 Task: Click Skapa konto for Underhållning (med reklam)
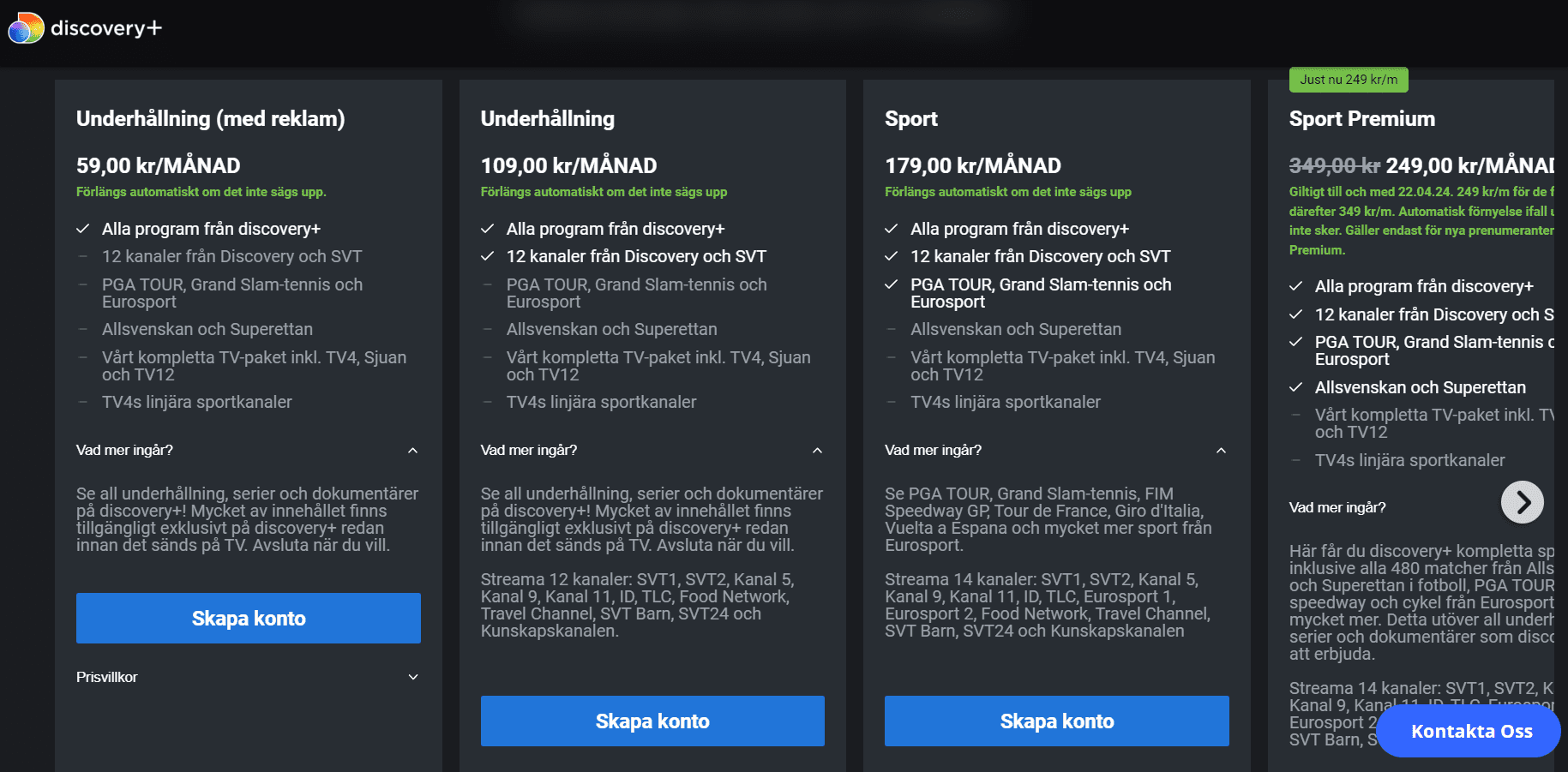[x=249, y=618]
